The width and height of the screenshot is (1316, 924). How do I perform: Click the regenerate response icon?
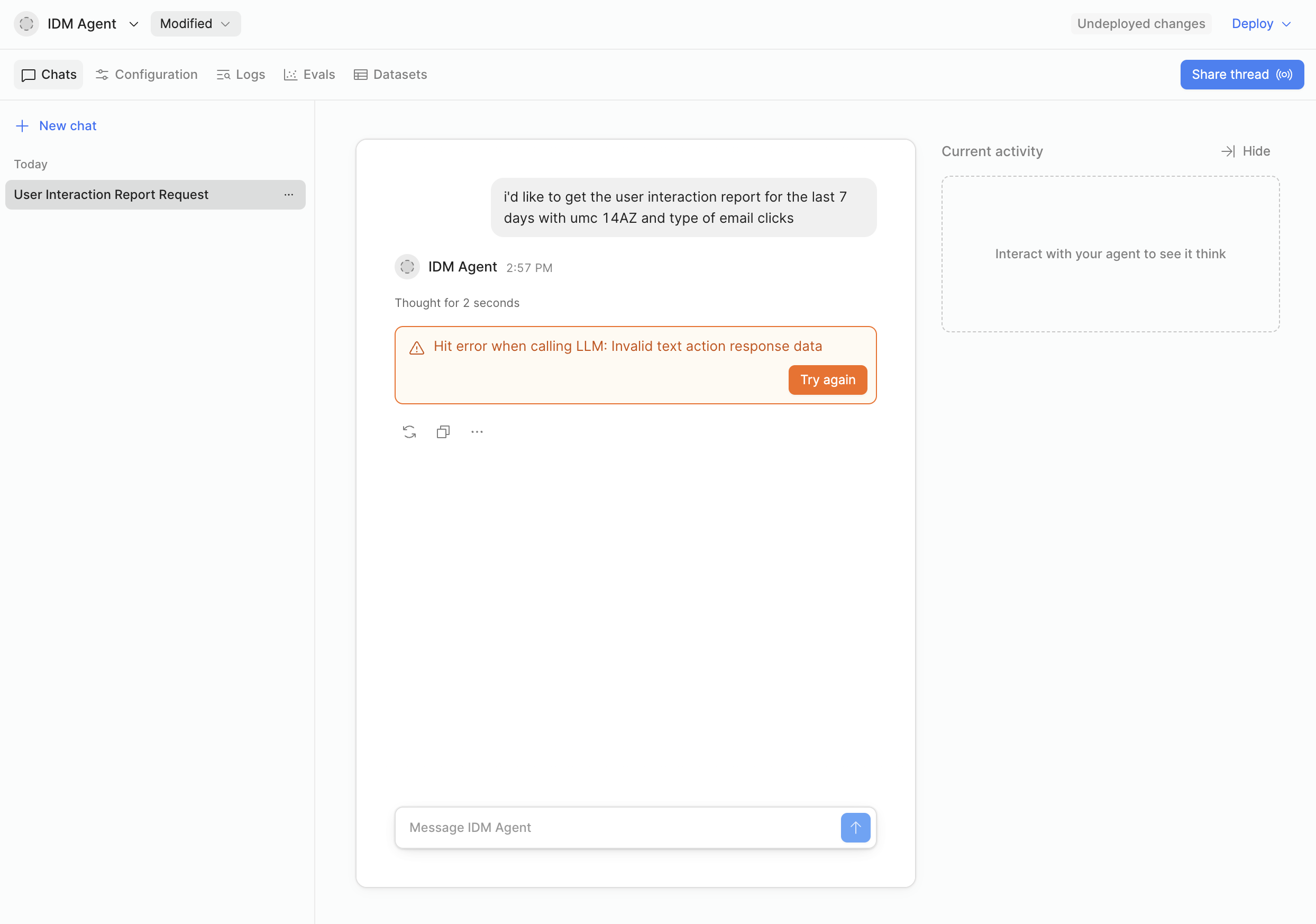[409, 432]
